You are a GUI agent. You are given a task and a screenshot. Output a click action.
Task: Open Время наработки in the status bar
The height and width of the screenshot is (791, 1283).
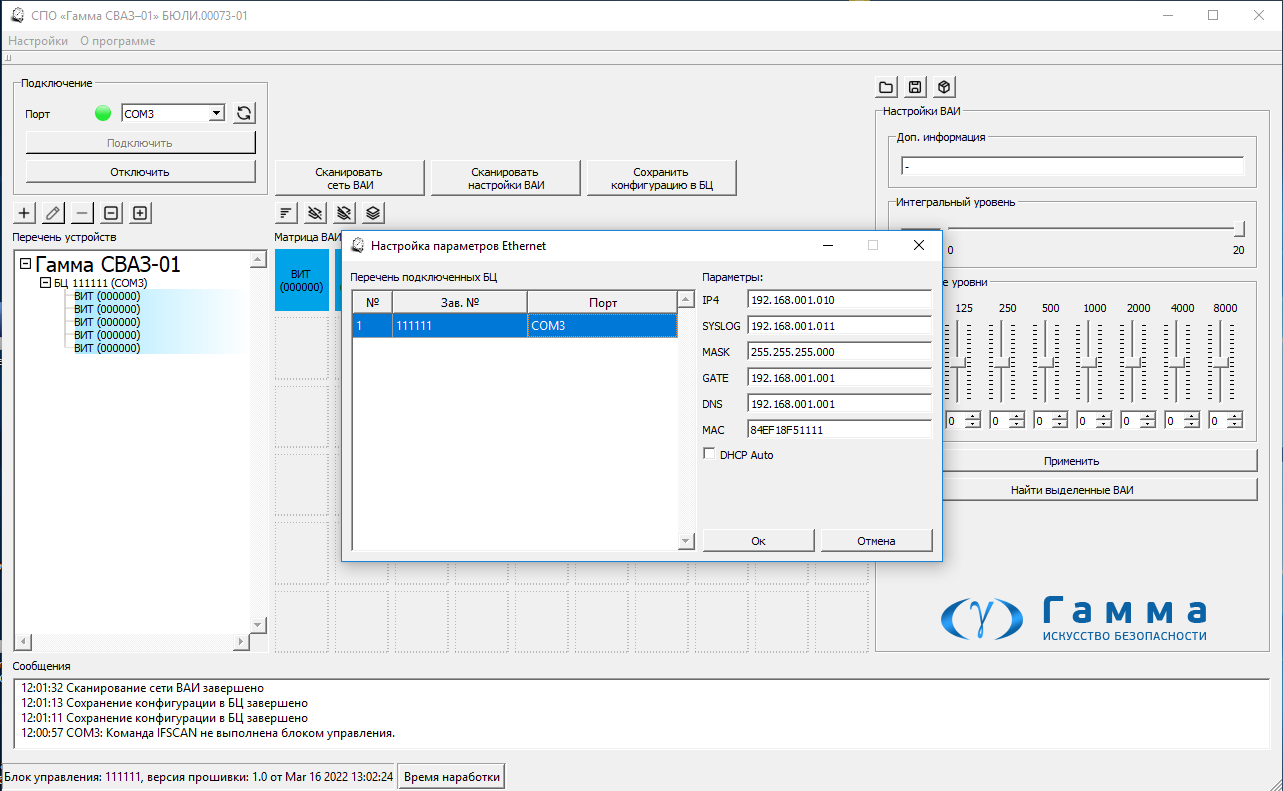(x=452, y=777)
